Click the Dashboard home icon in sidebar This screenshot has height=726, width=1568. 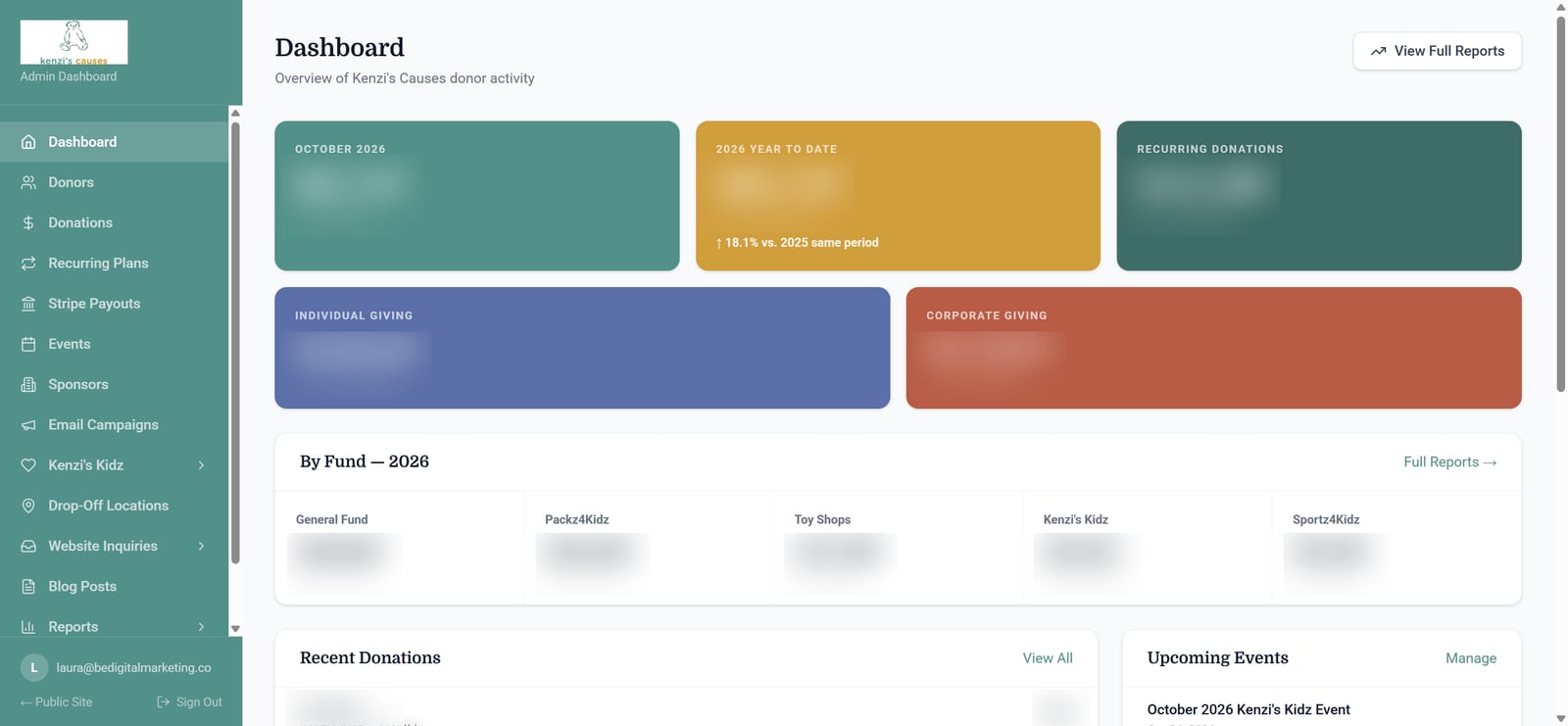pos(28,142)
